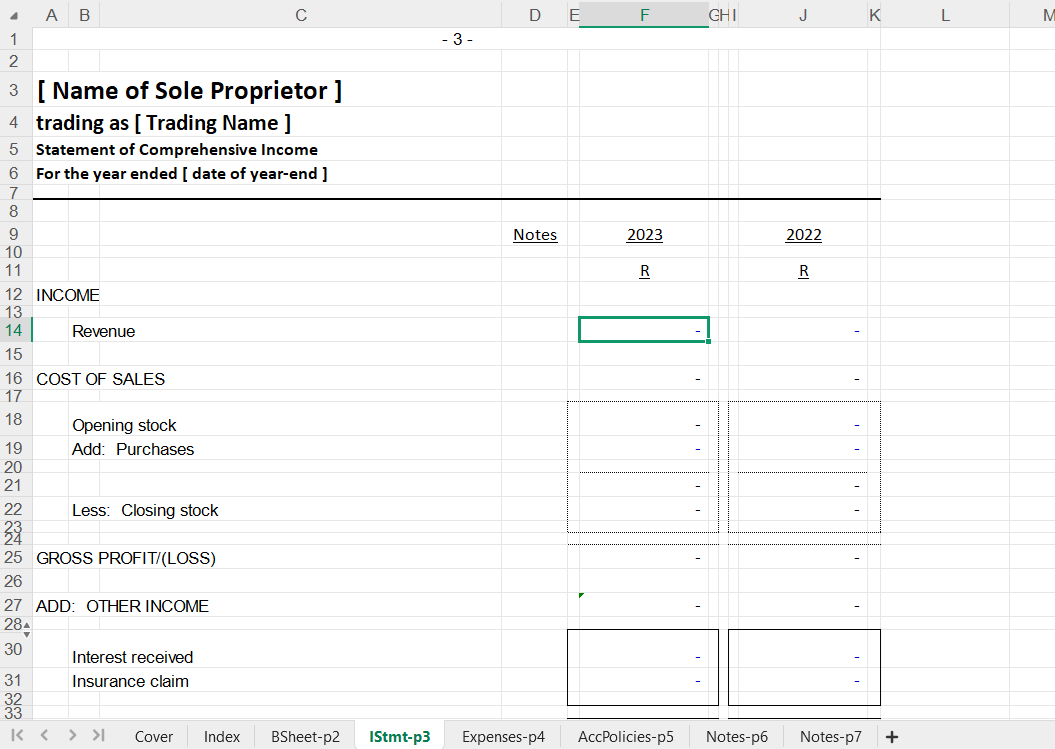
Task: Select the Index sheet tab
Action: 222,737
